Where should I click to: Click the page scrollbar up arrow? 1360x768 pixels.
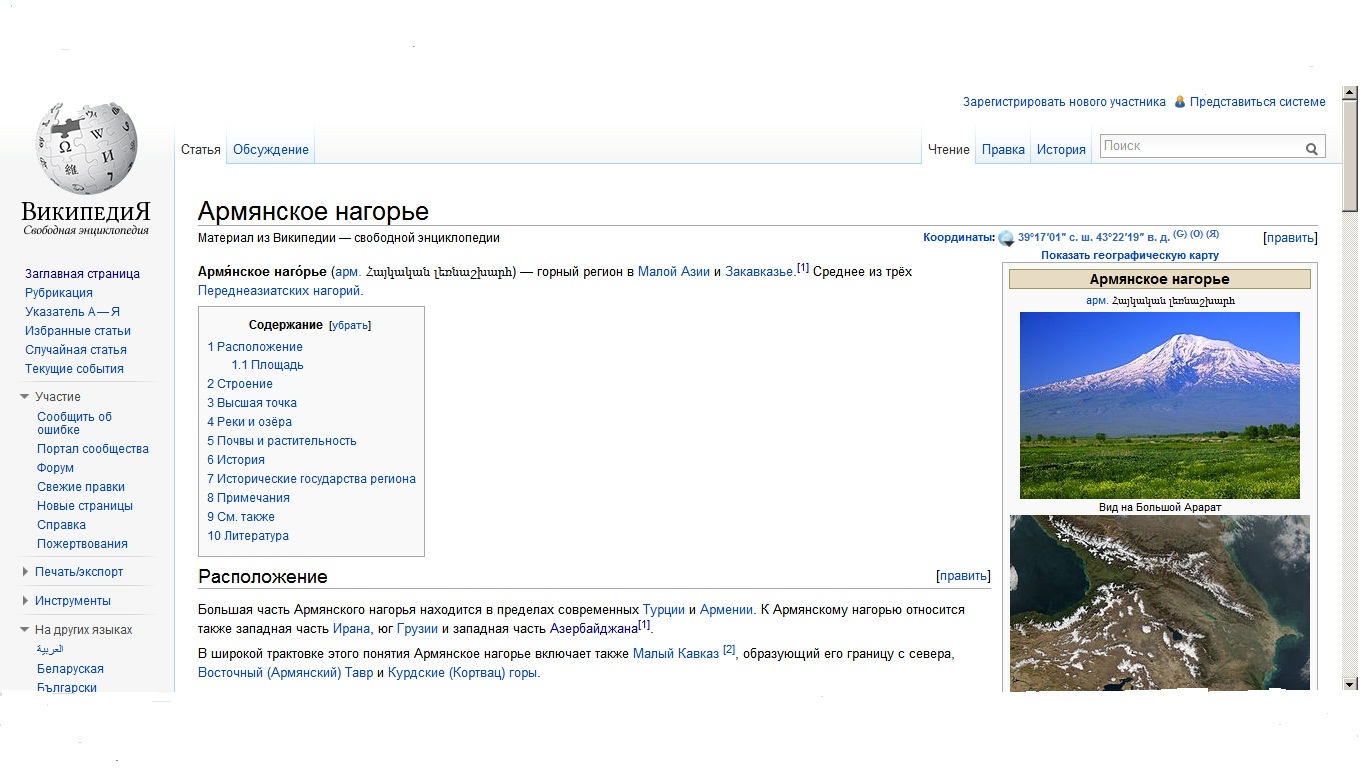1350,94
